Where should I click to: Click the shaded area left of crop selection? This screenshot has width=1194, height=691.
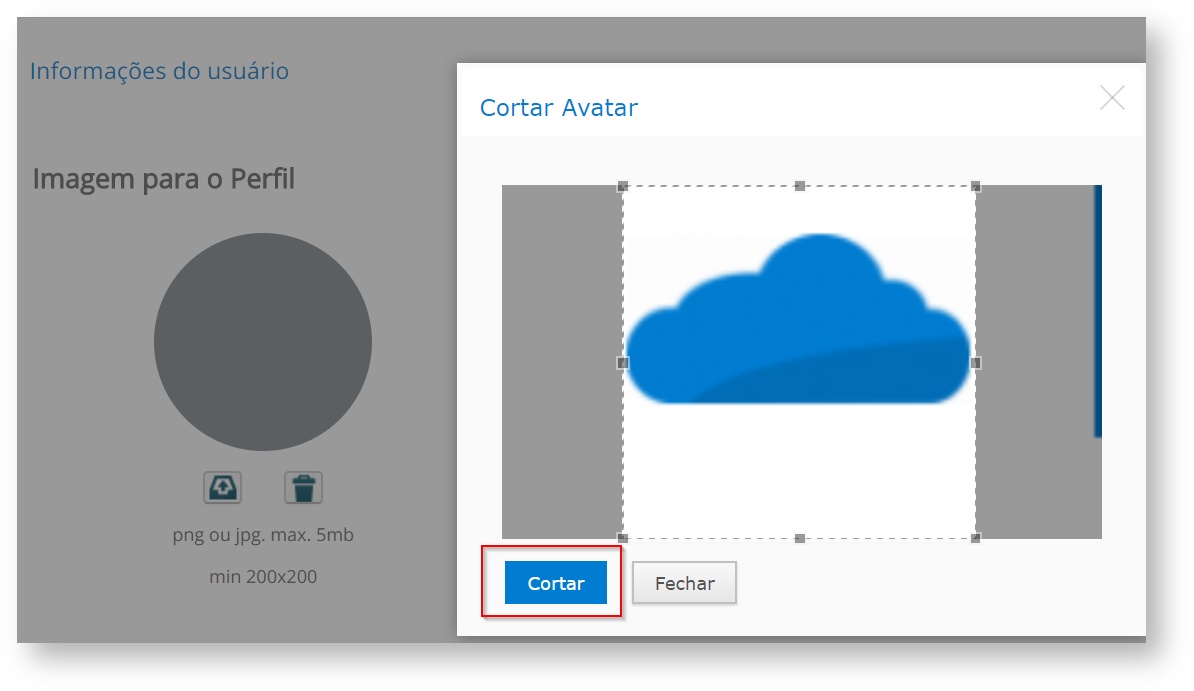pos(561,362)
